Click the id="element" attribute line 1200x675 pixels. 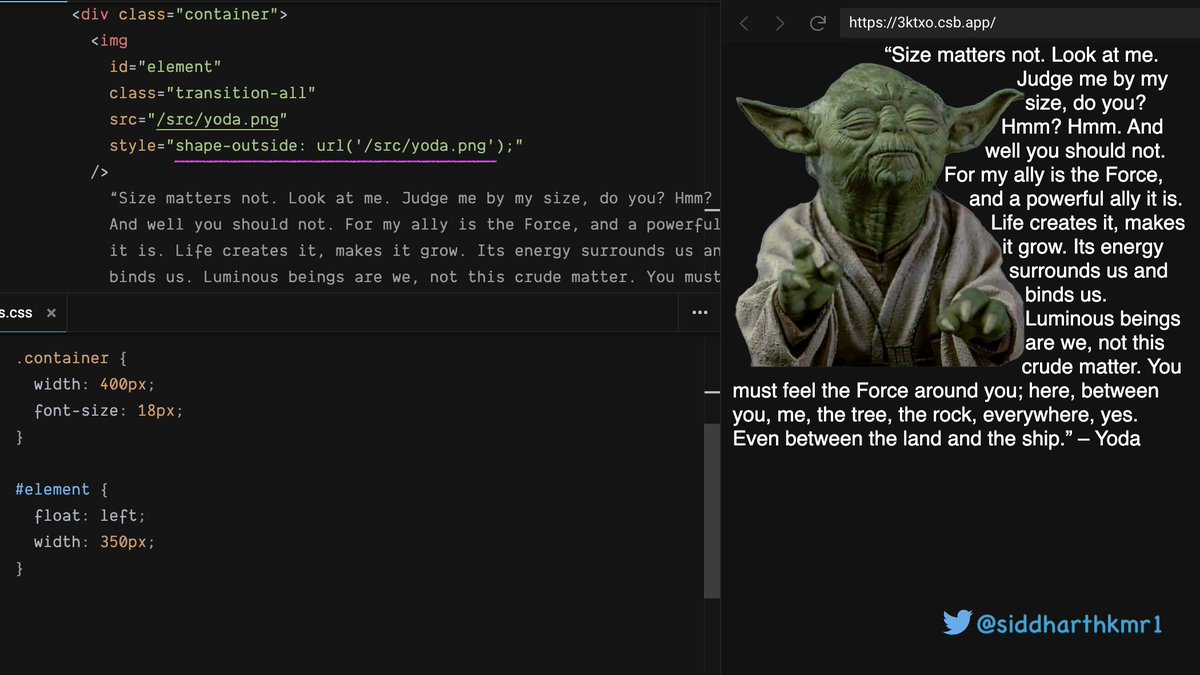[165, 67]
